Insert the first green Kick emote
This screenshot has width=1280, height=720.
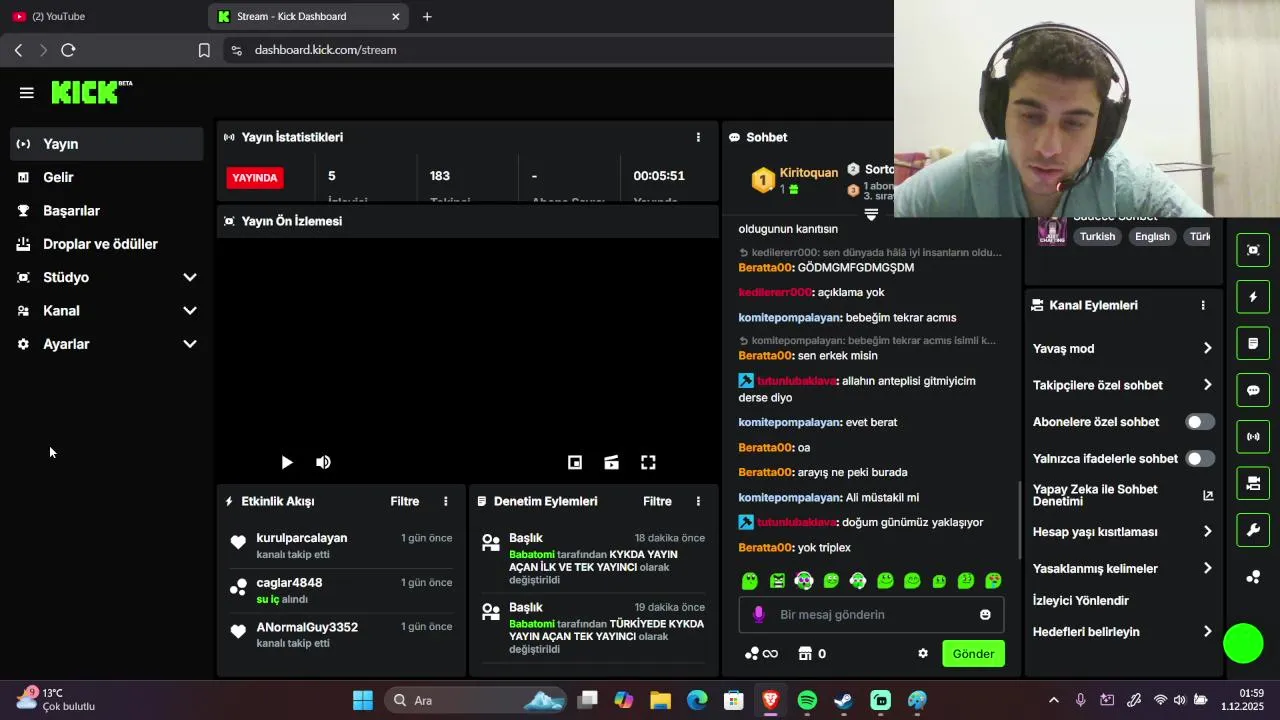(750, 580)
